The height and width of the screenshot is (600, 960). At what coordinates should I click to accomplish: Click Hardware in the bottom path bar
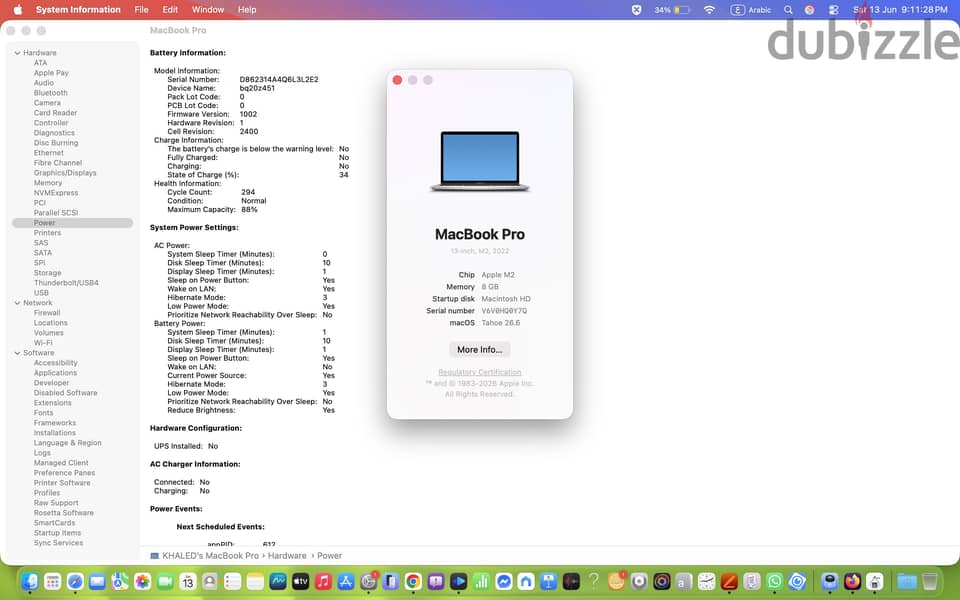tap(287, 556)
